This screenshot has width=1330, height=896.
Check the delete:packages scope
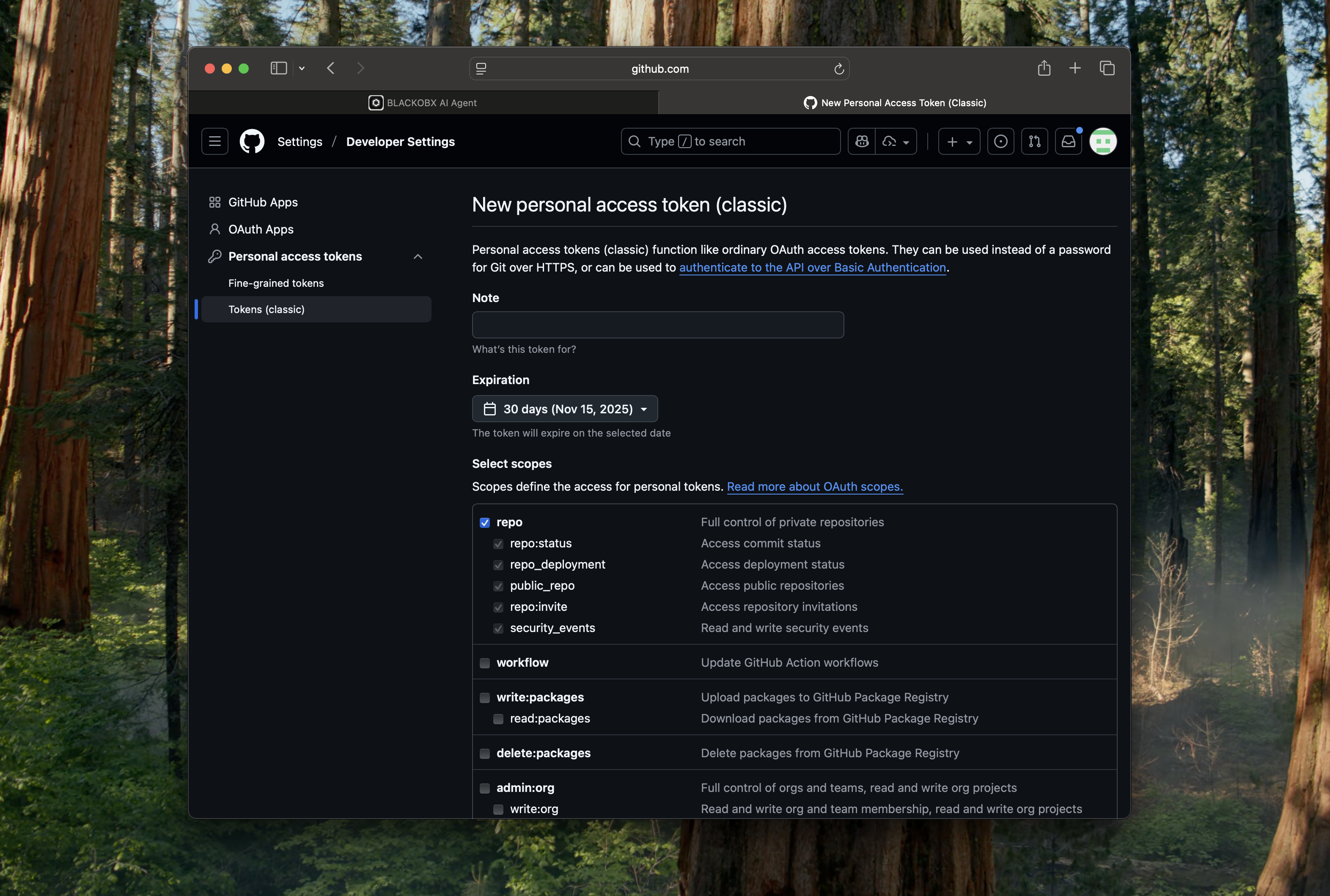(485, 753)
